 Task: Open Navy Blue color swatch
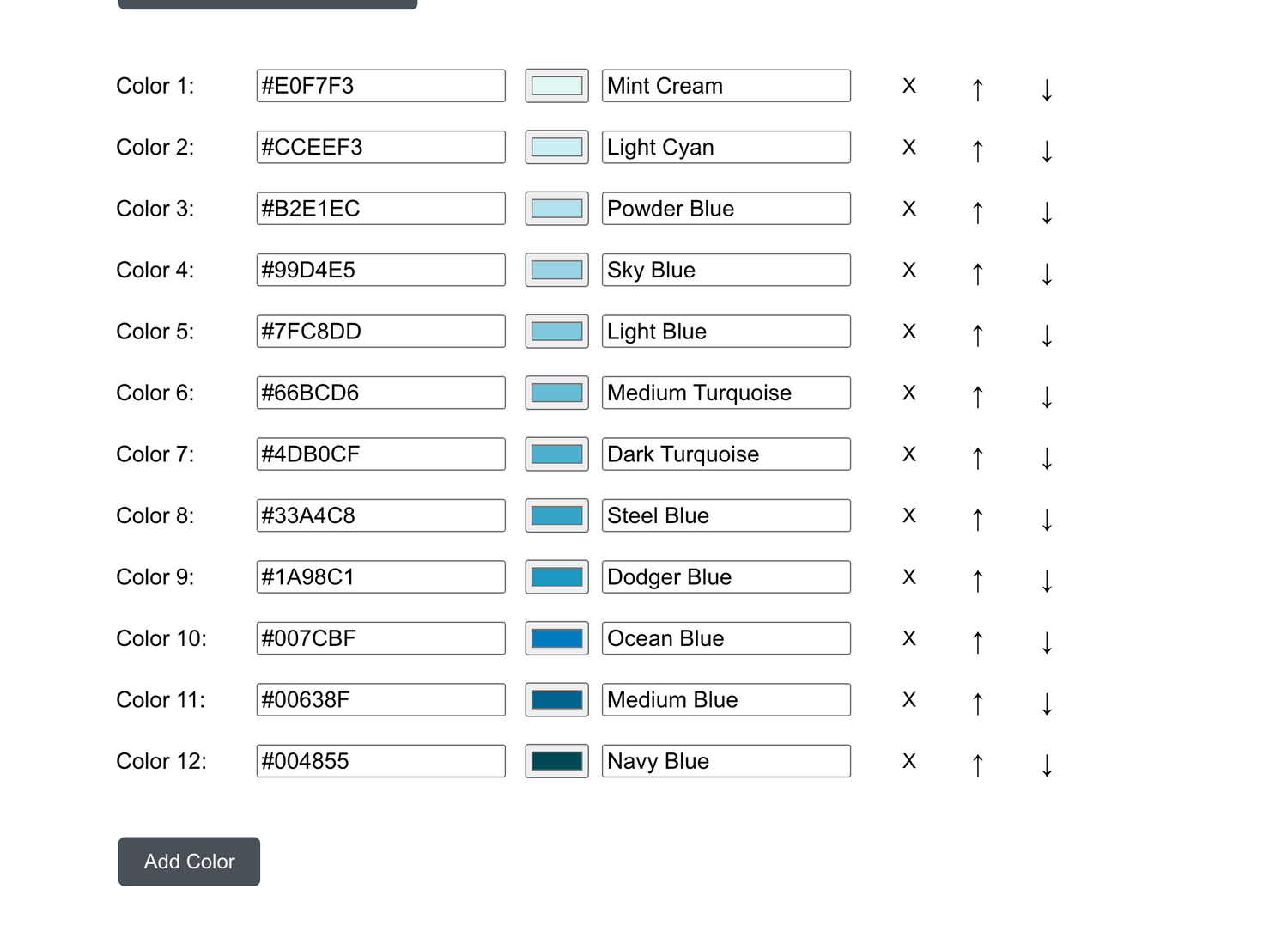tap(557, 761)
